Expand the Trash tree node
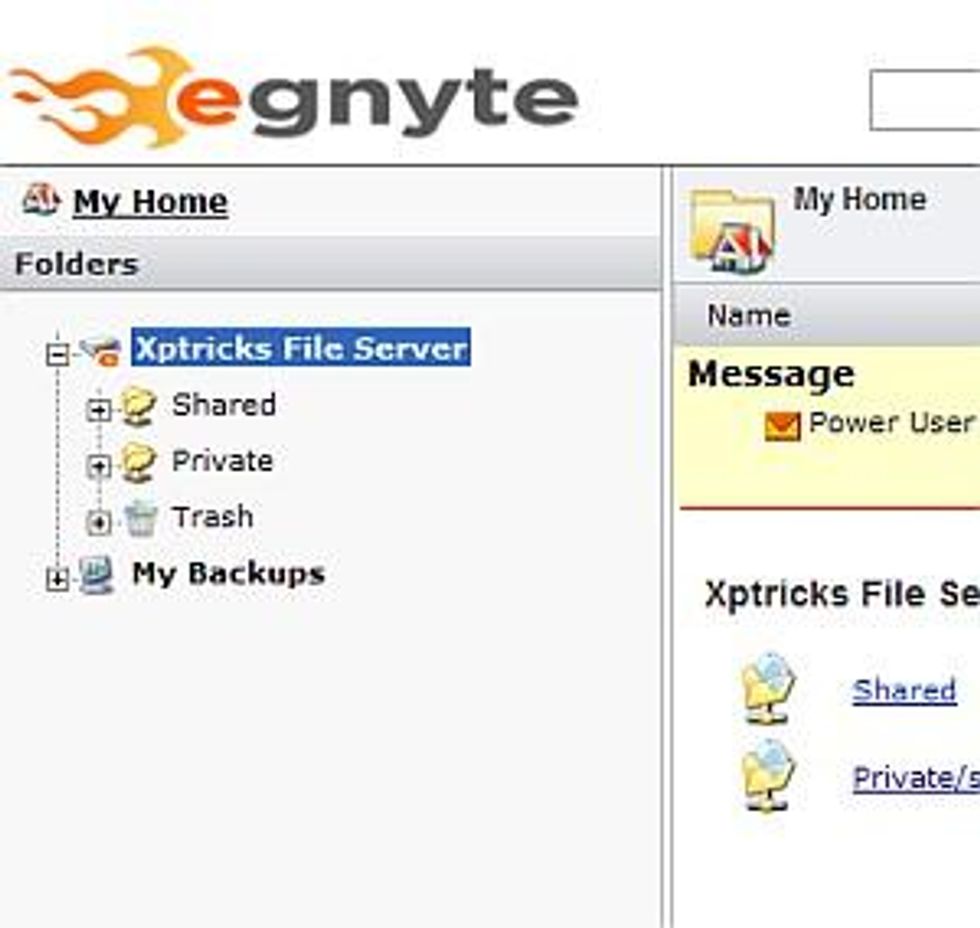Screen dimensions: 980x928 [x=98, y=521]
